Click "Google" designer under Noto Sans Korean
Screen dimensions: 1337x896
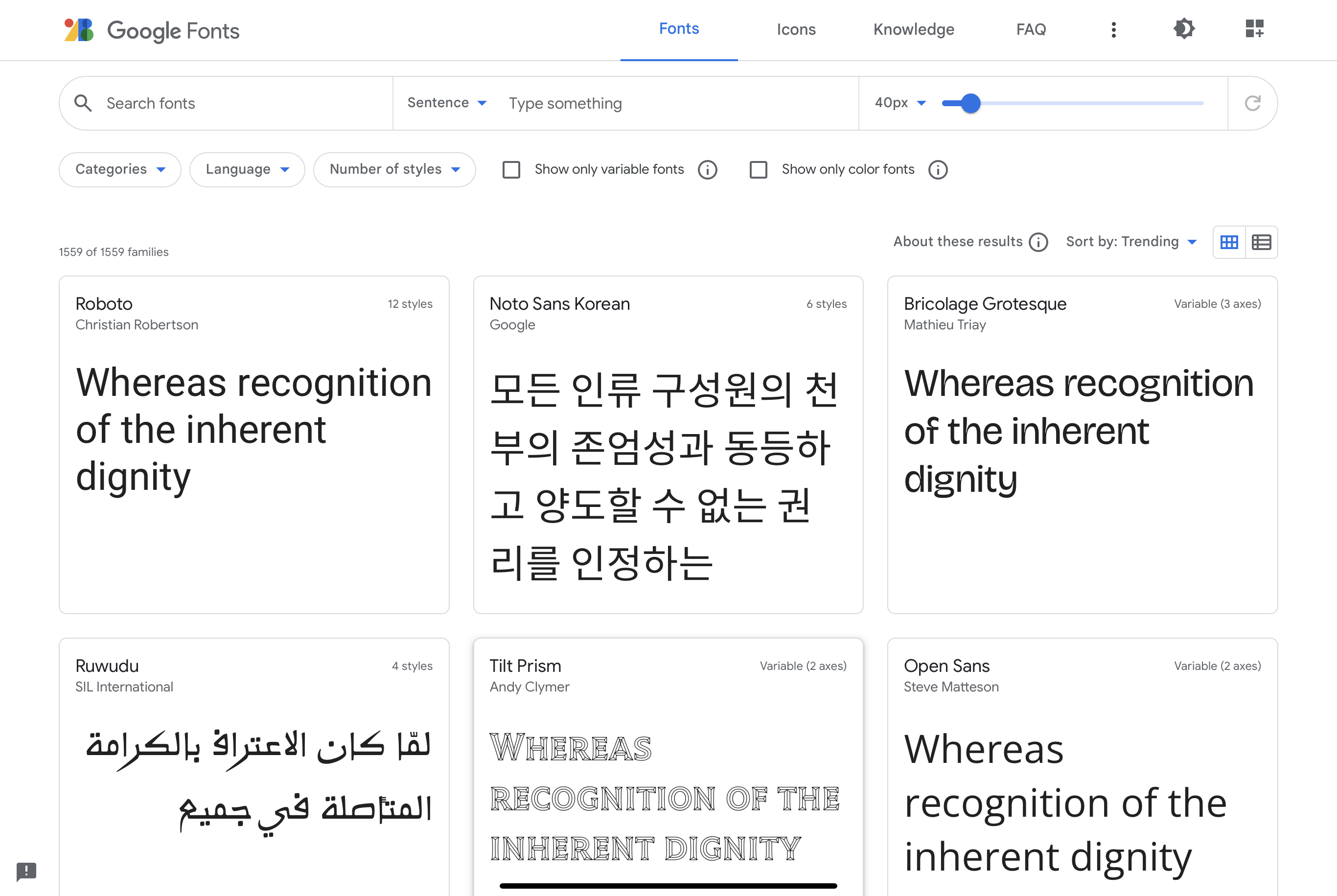click(512, 324)
